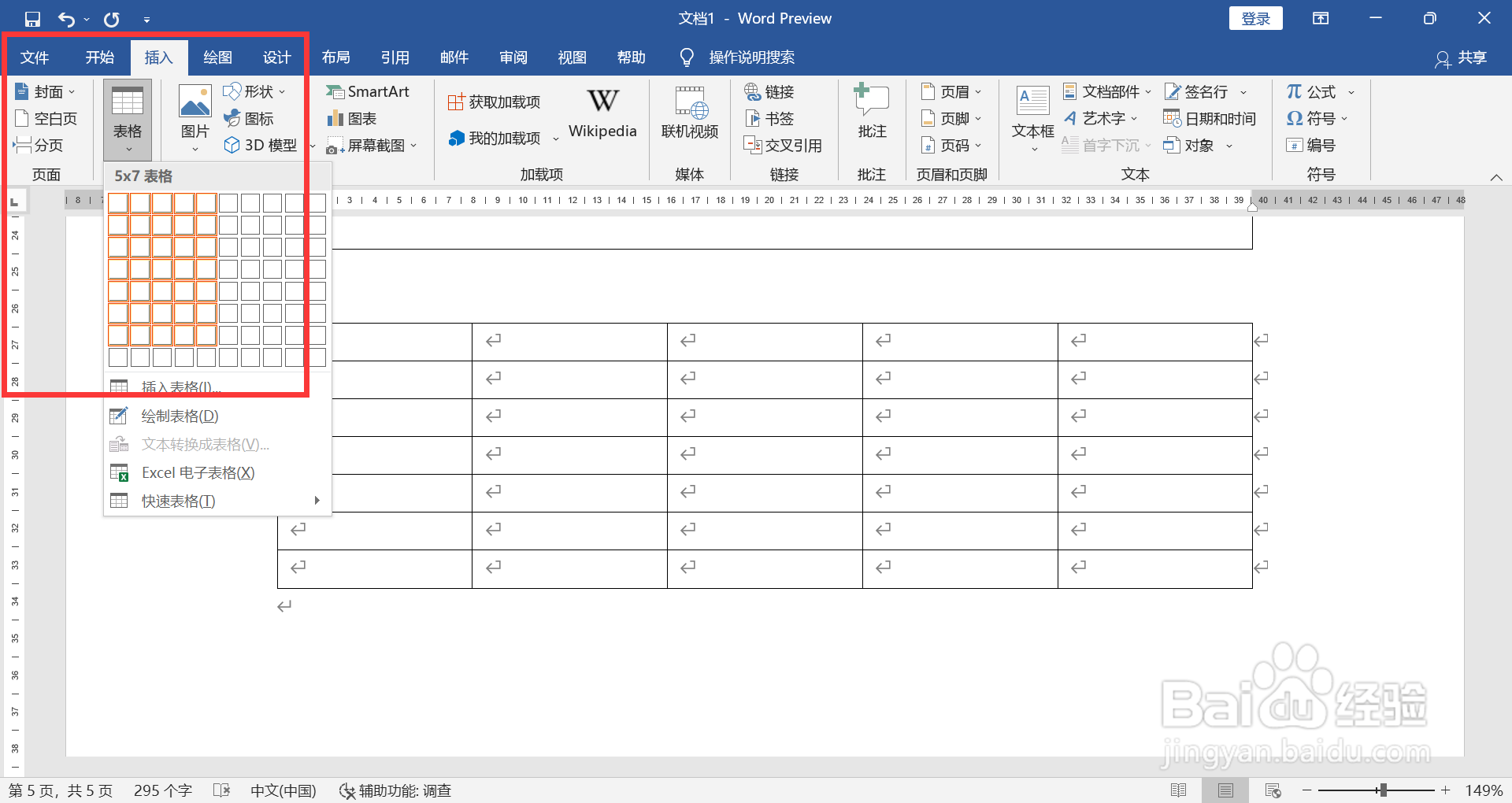
Task: Add a 批注 comment
Action: click(x=872, y=113)
